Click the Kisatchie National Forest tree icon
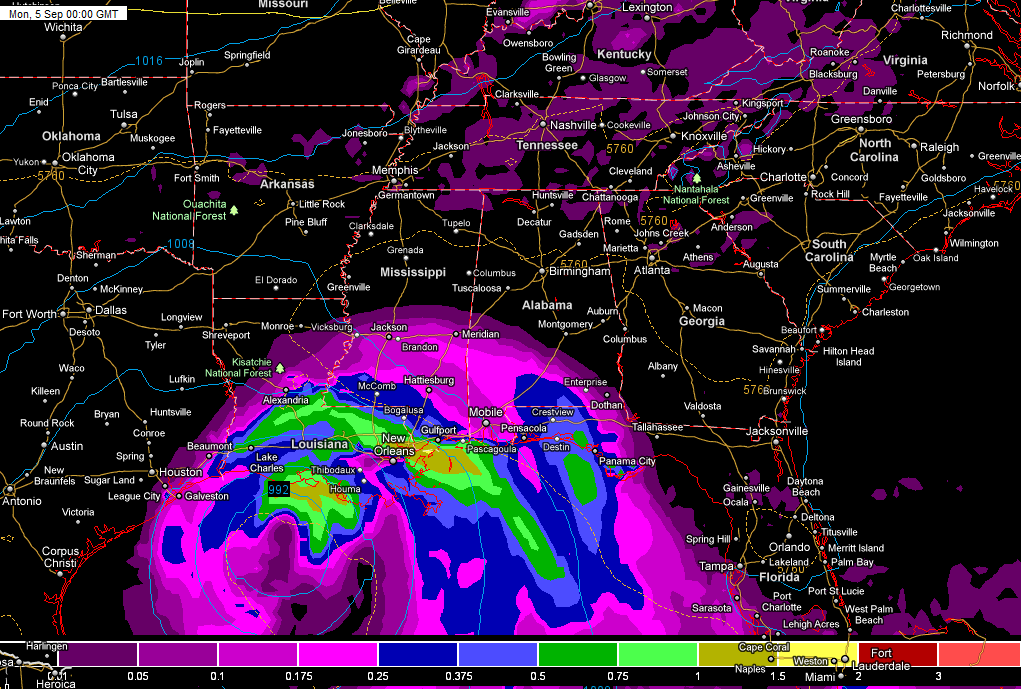 pos(280,368)
